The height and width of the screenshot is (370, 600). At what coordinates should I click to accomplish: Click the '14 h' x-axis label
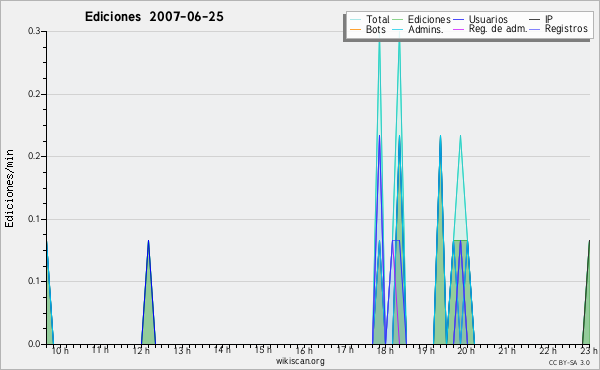coord(222,350)
